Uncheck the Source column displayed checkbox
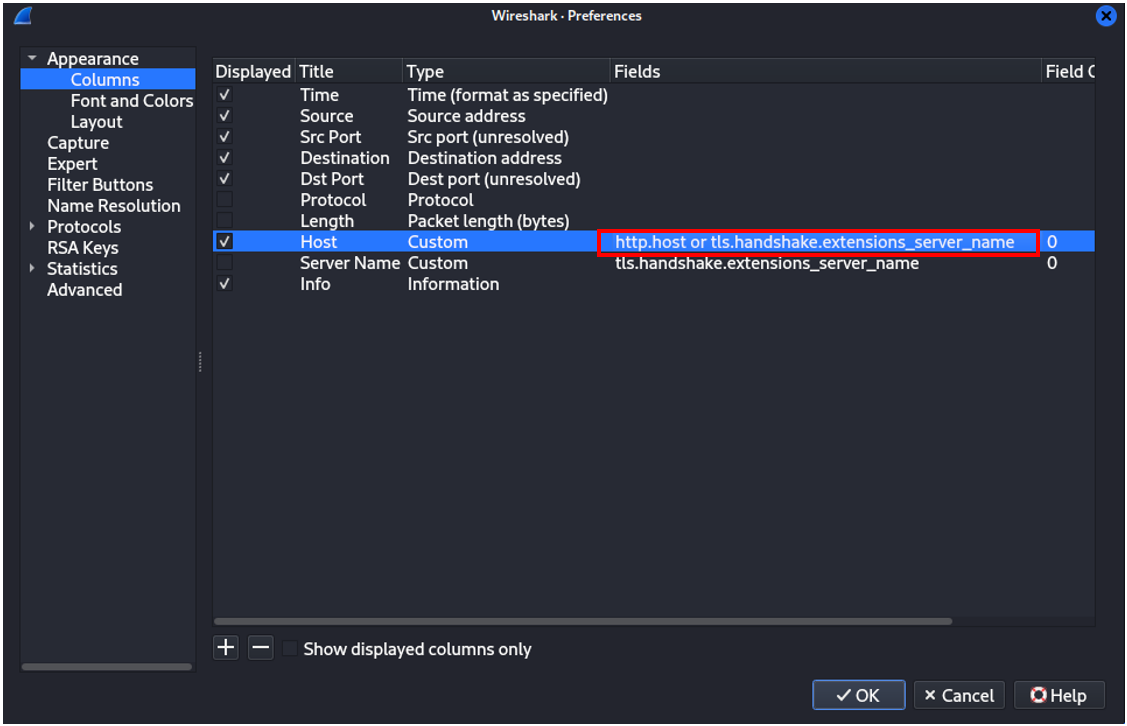The image size is (1127, 726). click(x=225, y=115)
